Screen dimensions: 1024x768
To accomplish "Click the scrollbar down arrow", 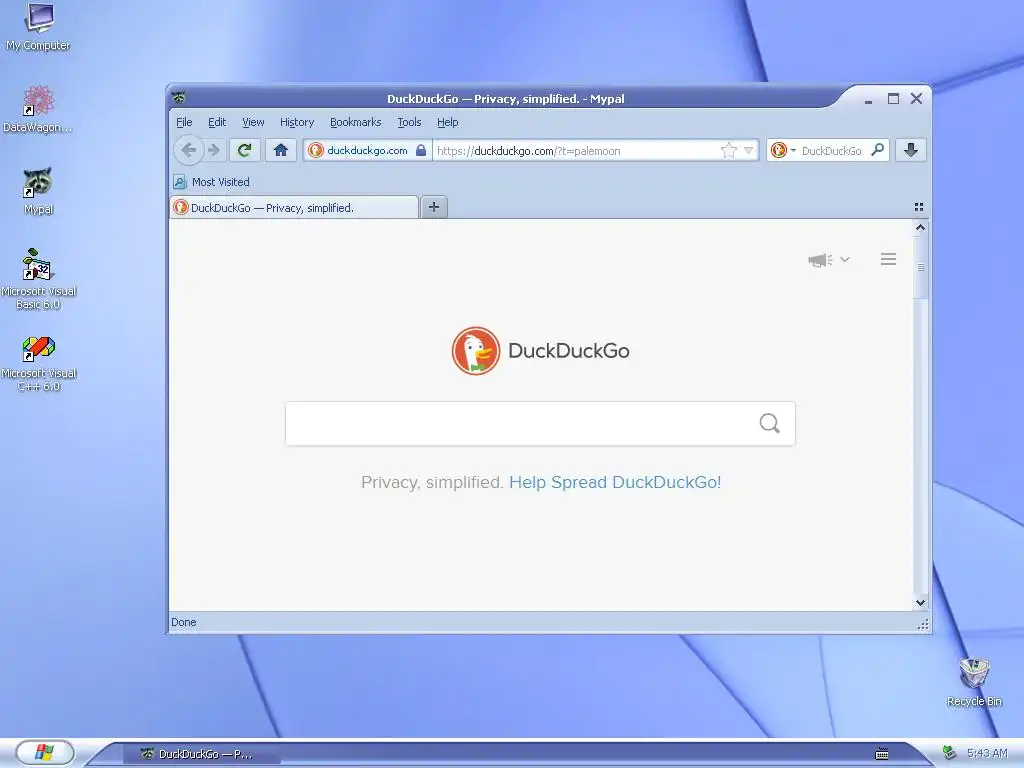I will pos(920,603).
